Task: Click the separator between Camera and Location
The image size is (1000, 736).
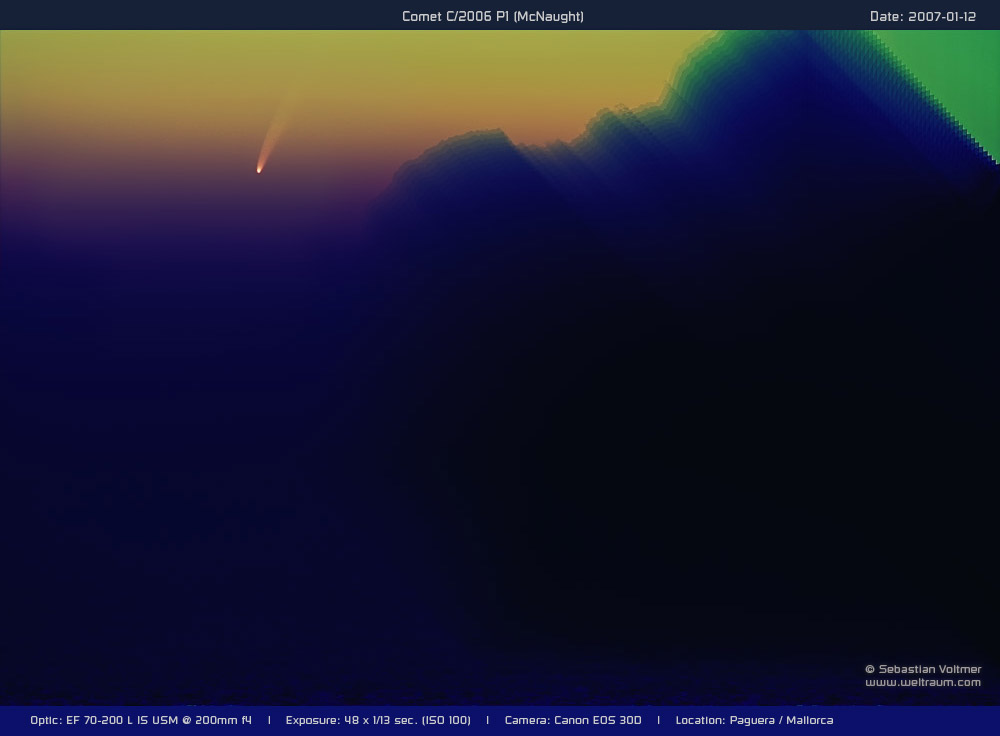Action: coord(658,720)
